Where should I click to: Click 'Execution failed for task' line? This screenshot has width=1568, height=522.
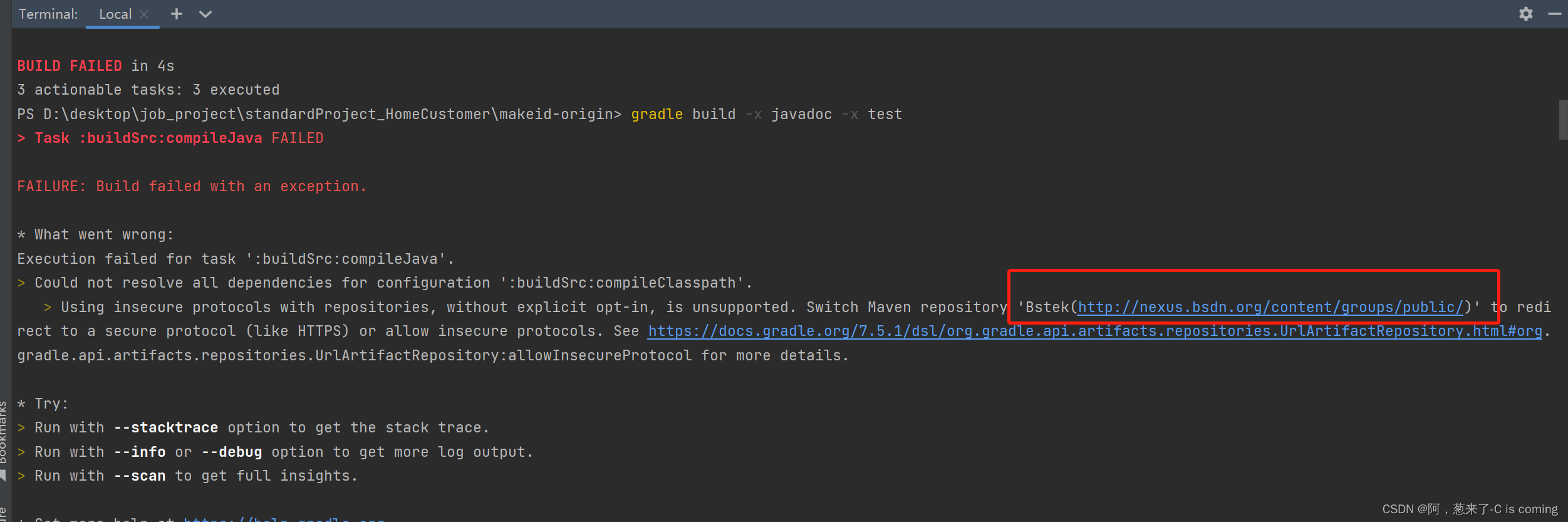[236, 259]
